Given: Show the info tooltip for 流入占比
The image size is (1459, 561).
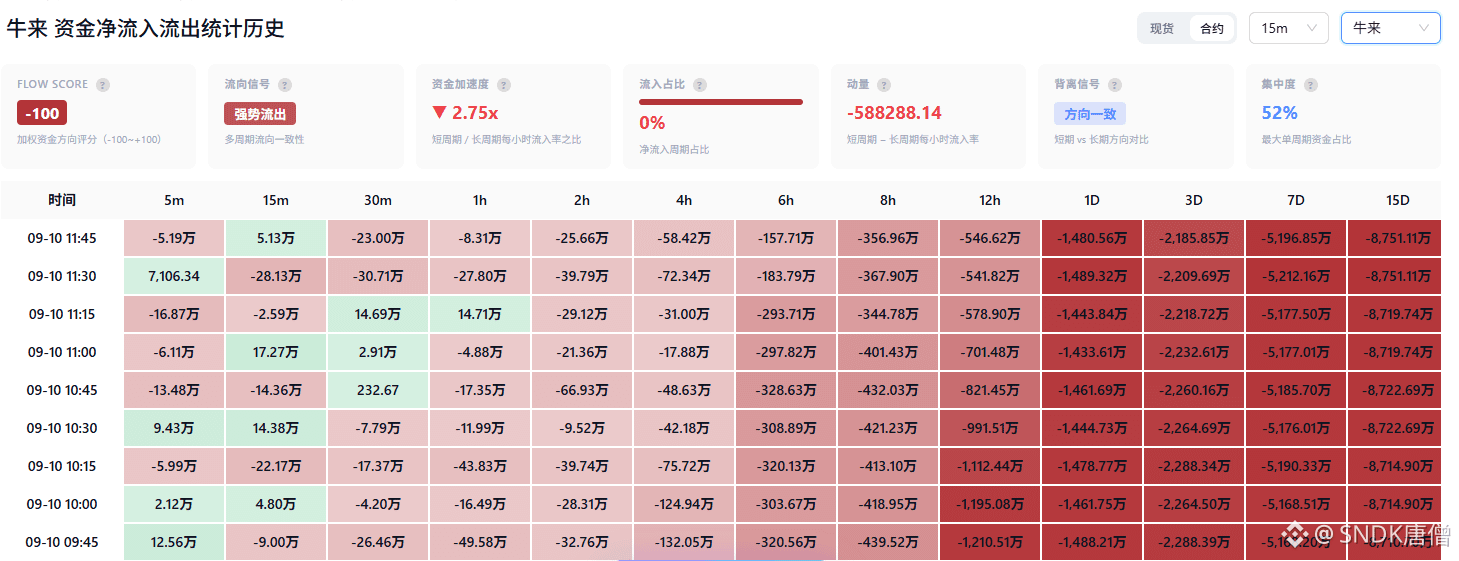Looking at the screenshot, I should click(700, 85).
